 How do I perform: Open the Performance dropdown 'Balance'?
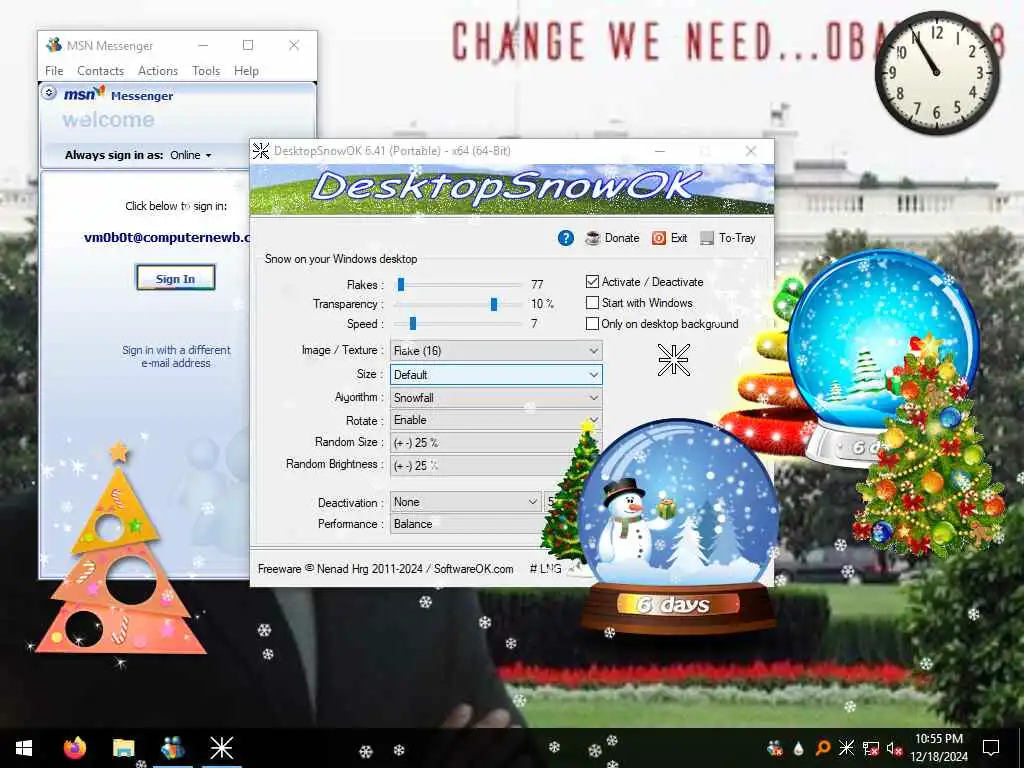[x=468, y=524]
